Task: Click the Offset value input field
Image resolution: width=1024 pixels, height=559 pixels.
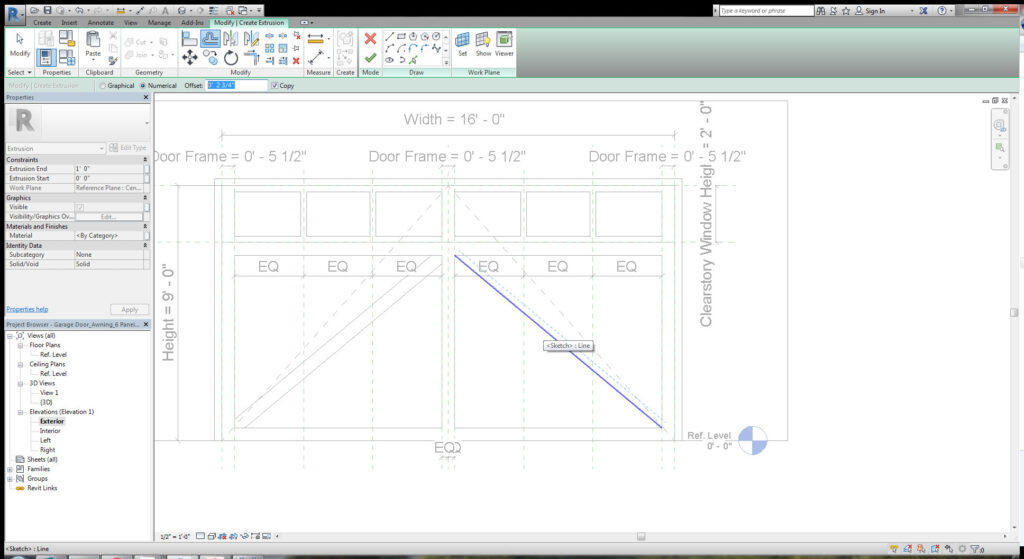Action: tap(237, 86)
